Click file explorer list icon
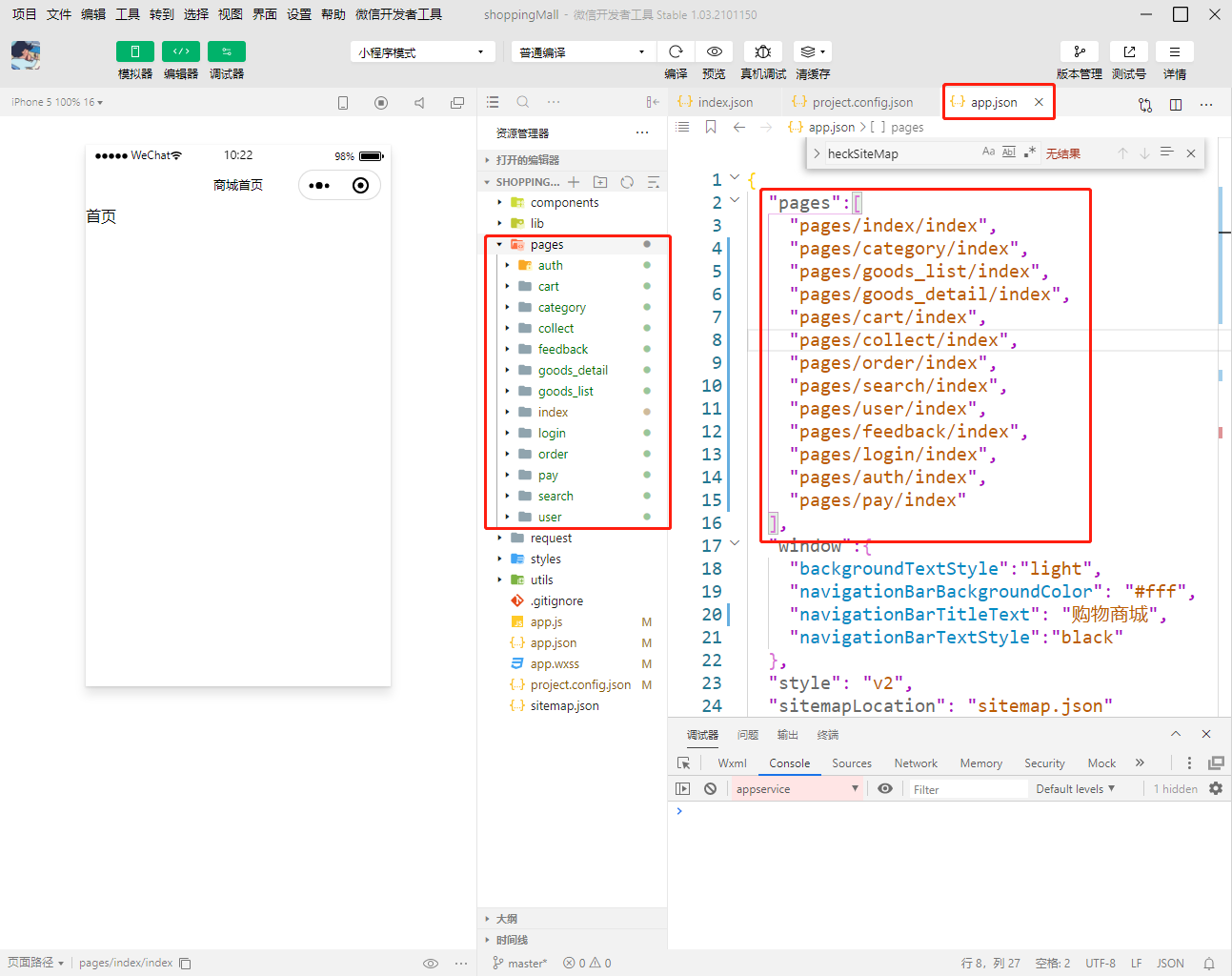 coord(493,102)
